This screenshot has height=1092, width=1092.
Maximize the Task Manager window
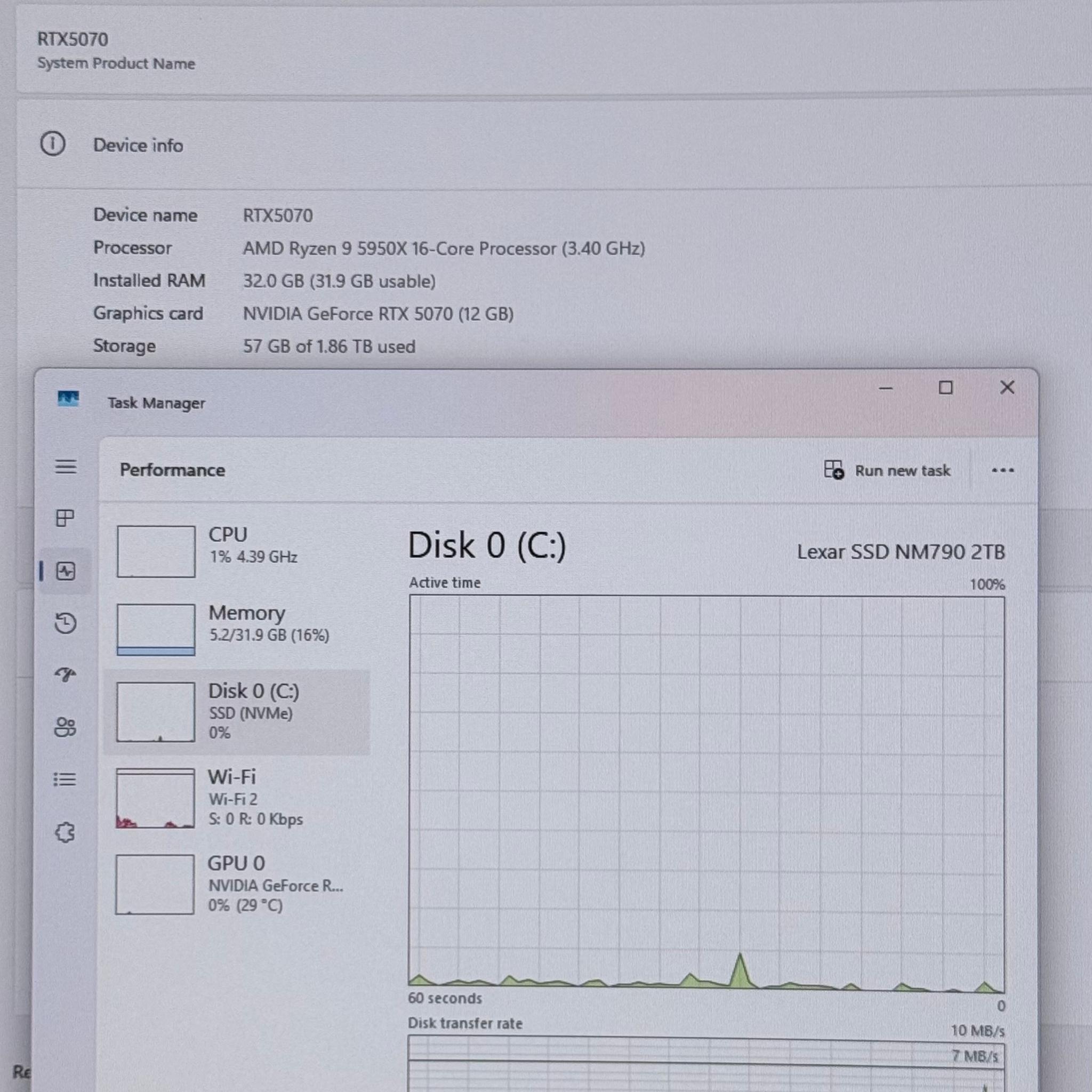coord(945,388)
